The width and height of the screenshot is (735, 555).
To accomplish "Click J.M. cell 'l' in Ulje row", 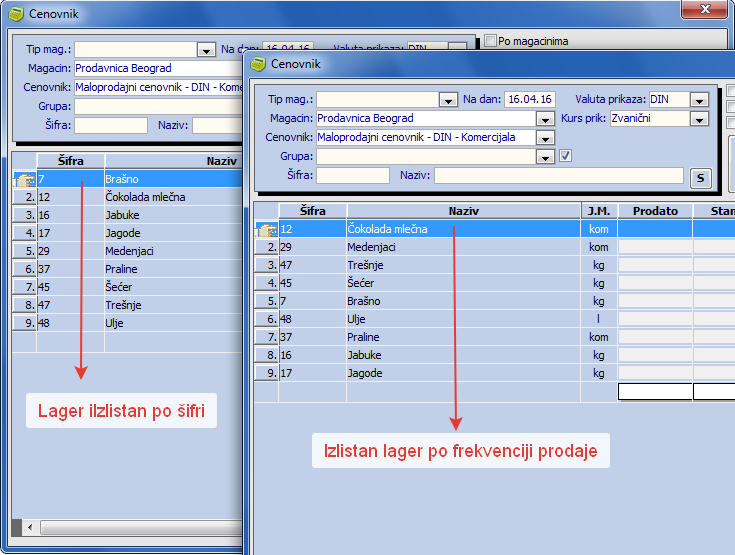I will (599, 319).
